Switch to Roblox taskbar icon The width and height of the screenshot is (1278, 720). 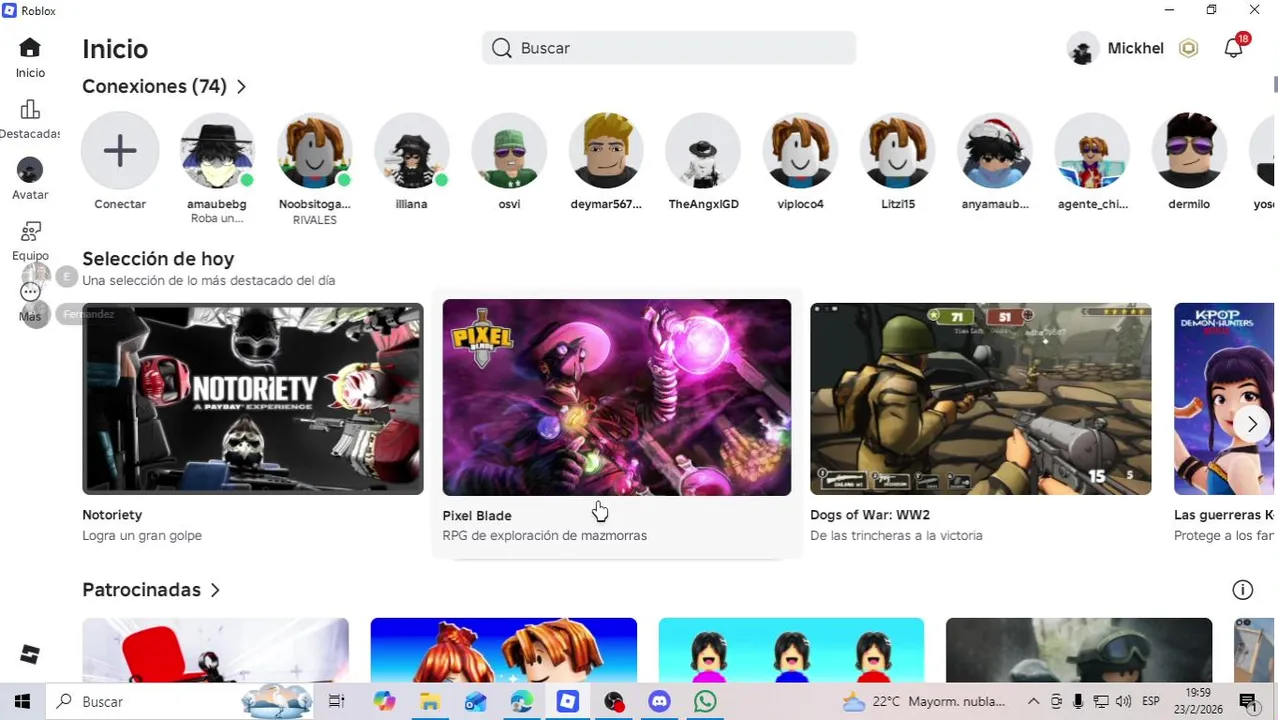(568, 702)
